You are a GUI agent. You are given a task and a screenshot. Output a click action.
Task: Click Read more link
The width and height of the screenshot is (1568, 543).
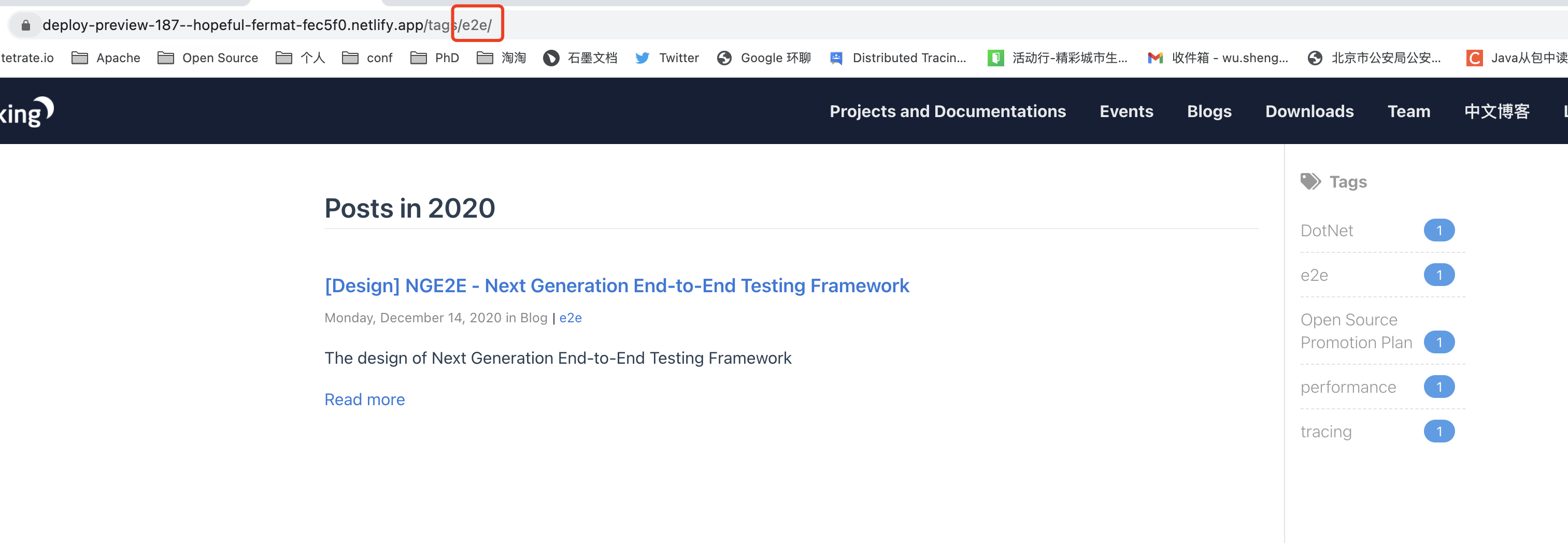click(365, 399)
